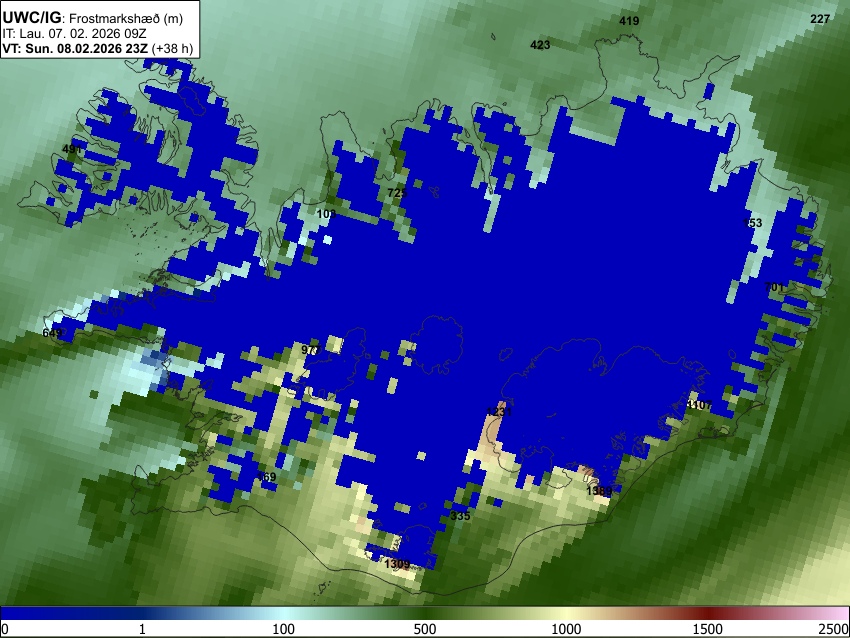Click the 'UWC/IG: Frostmarkshæð (m)' title text
Screen dimensions: 850x638
pyautogui.click(x=93, y=18)
